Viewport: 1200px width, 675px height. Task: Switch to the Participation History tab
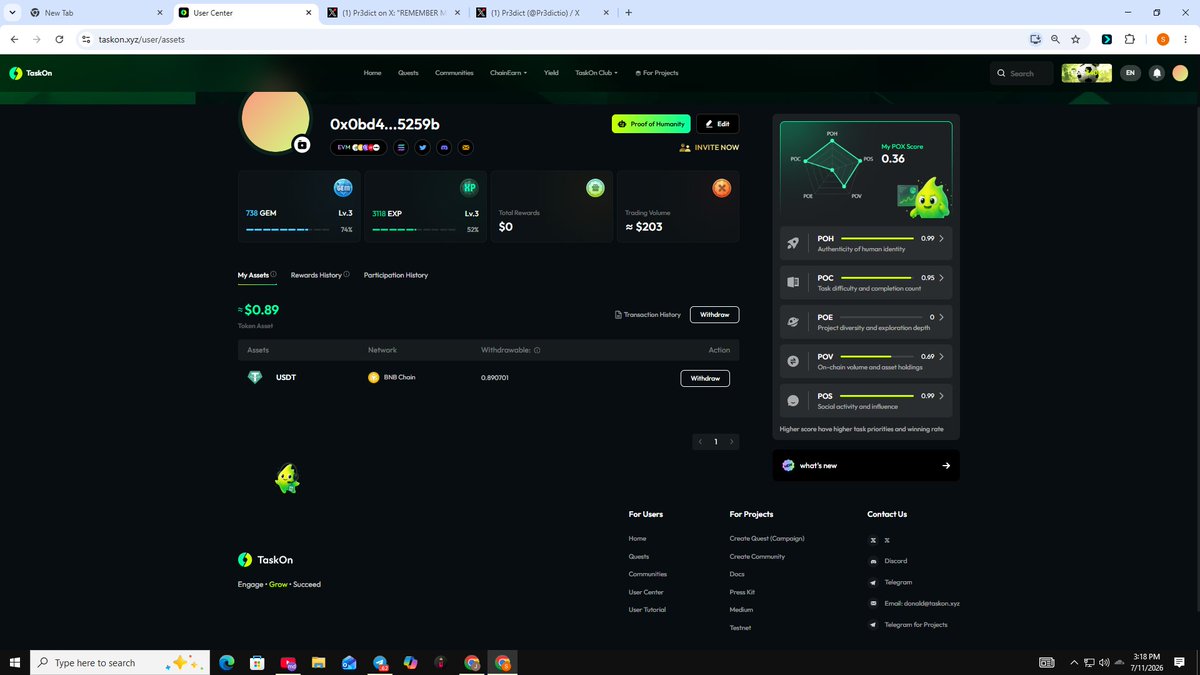396,275
